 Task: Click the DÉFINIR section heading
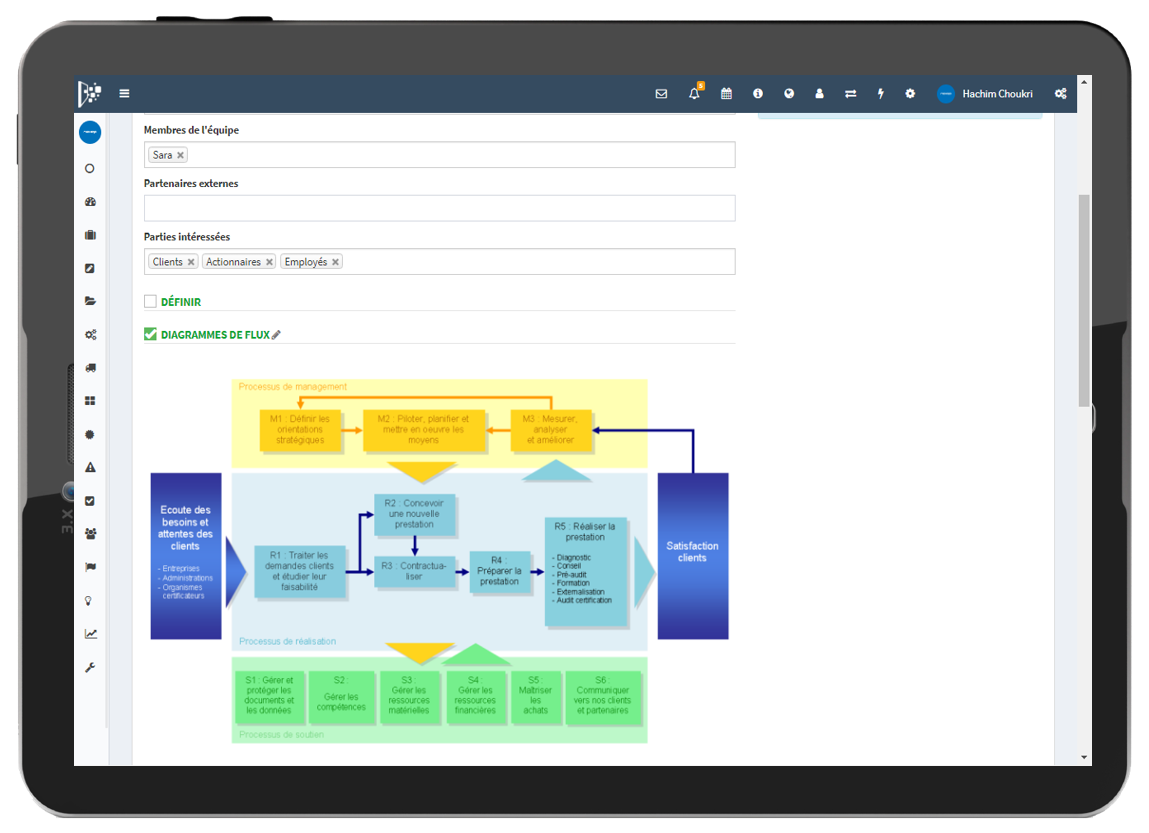pyautogui.click(x=181, y=302)
